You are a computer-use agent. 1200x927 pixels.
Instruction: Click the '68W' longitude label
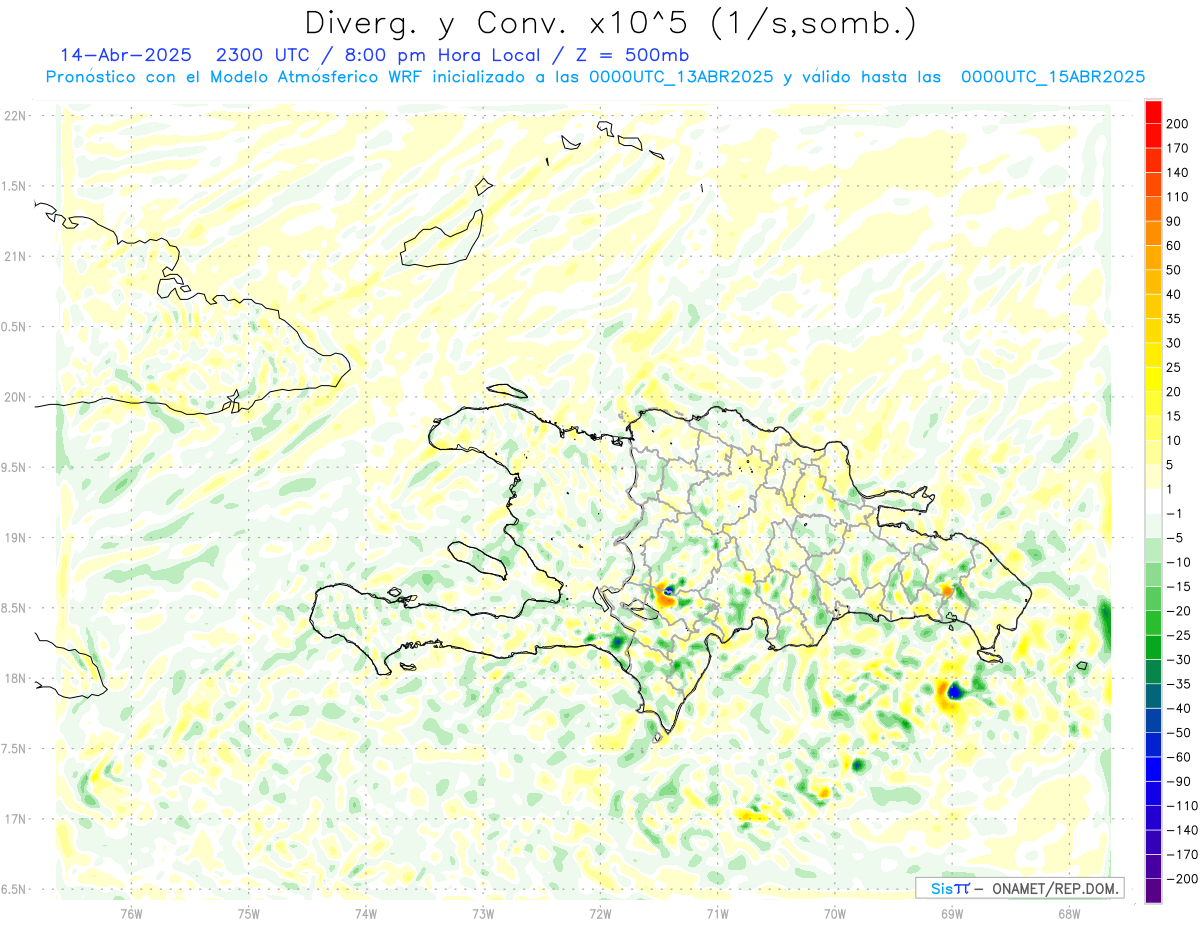click(x=1069, y=913)
